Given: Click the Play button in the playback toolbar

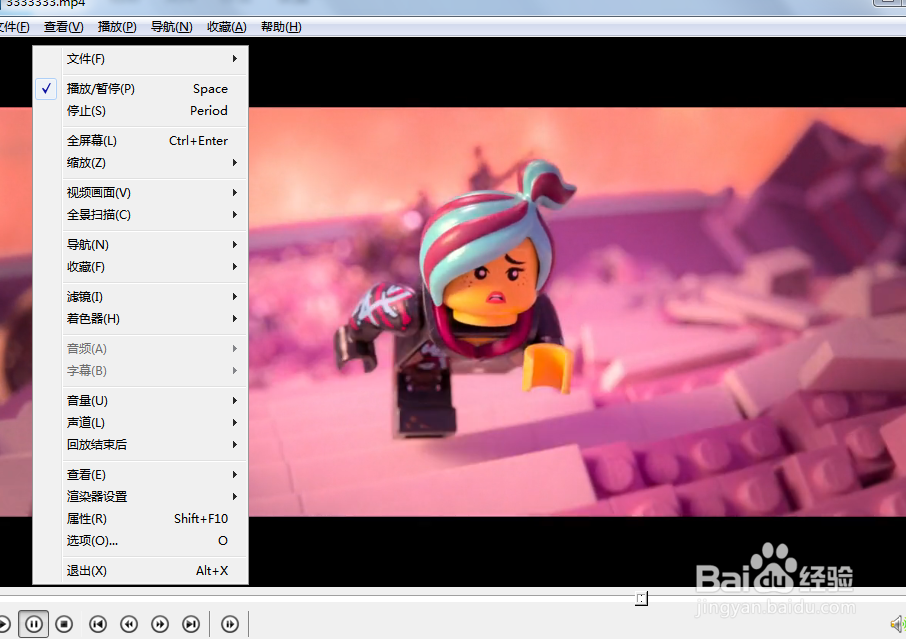Looking at the screenshot, I should [3, 624].
